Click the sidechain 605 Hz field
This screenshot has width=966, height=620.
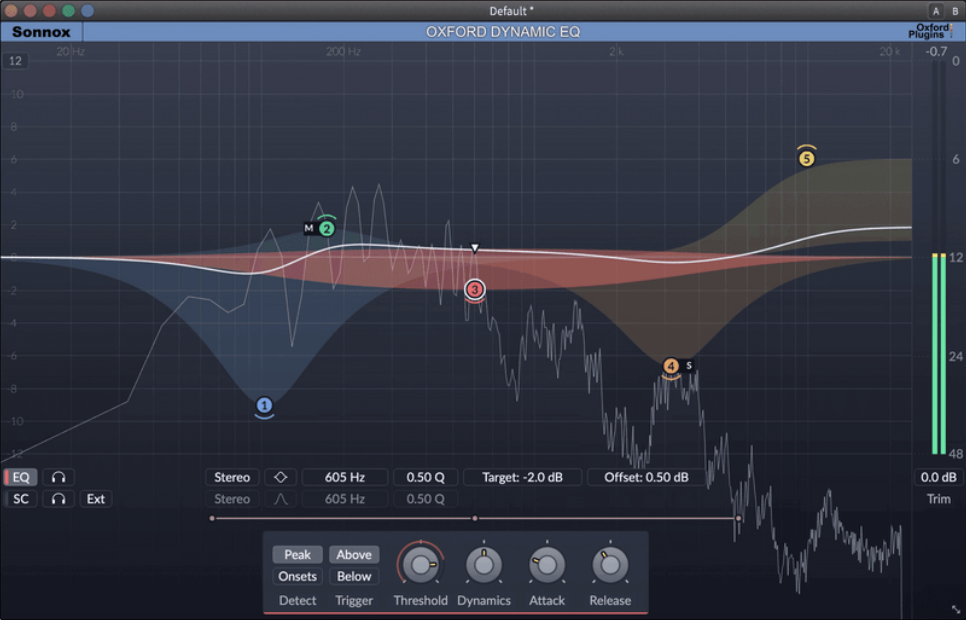tap(345, 499)
